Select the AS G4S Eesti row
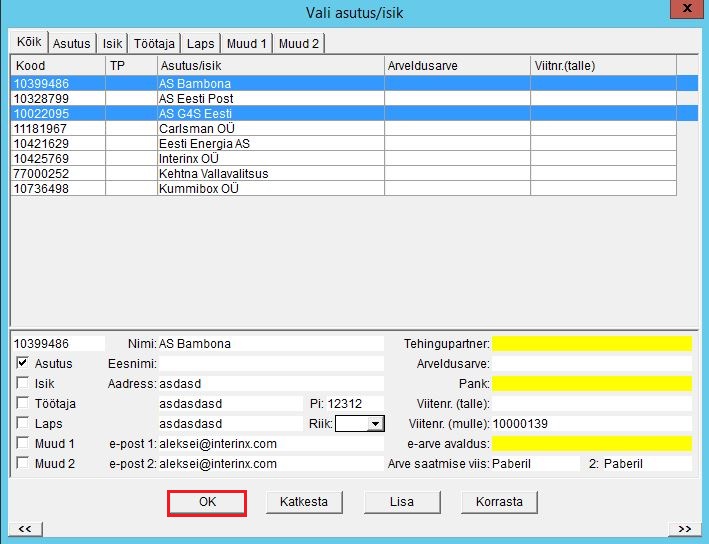Image resolution: width=709 pixels, height=544 pixels. point(354,113)
